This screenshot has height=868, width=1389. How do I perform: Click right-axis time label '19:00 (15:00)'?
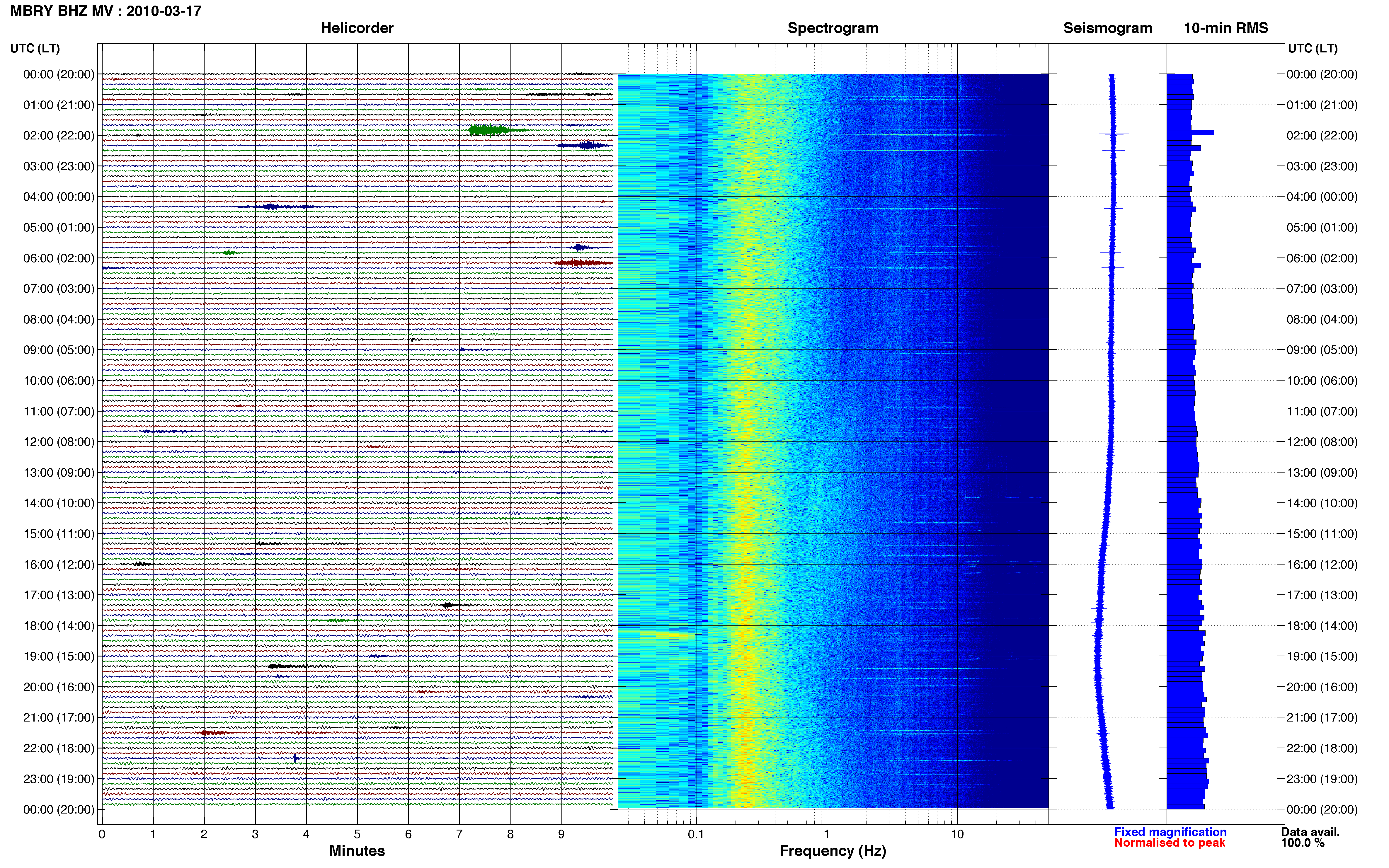pyautogui.click(x=1322, y=656)
